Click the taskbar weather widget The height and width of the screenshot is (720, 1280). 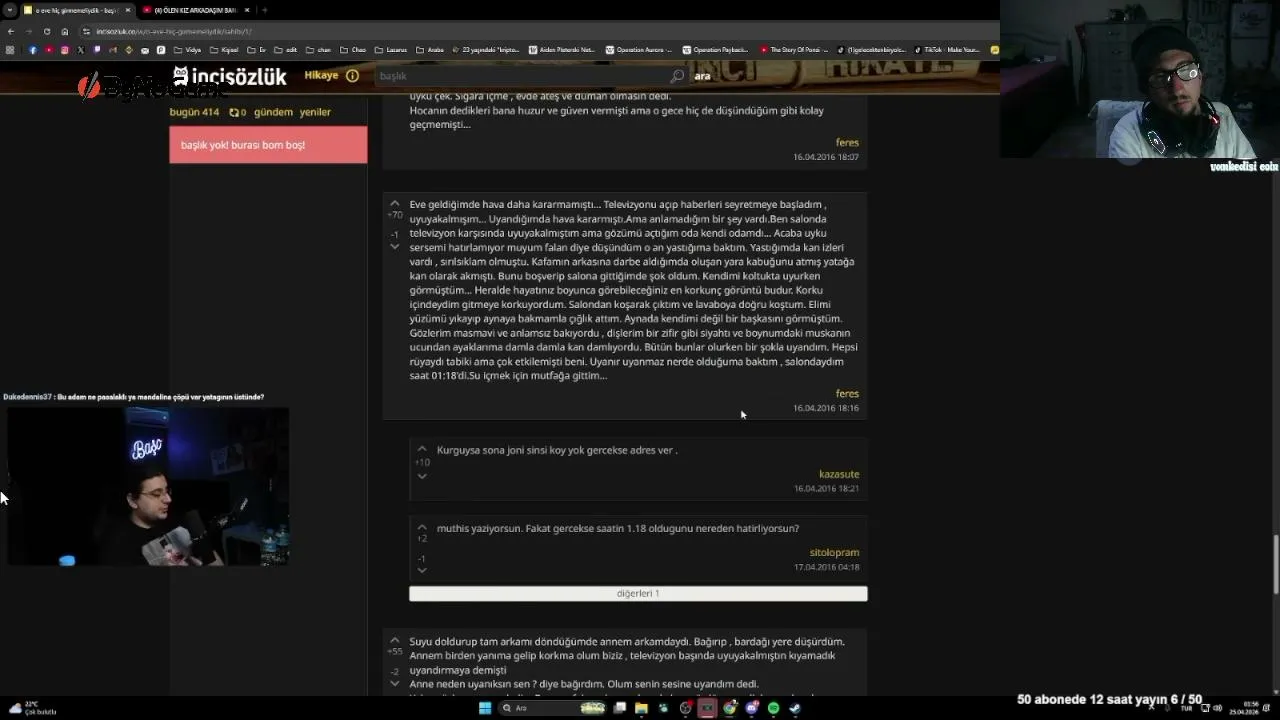tap(32, 708)
